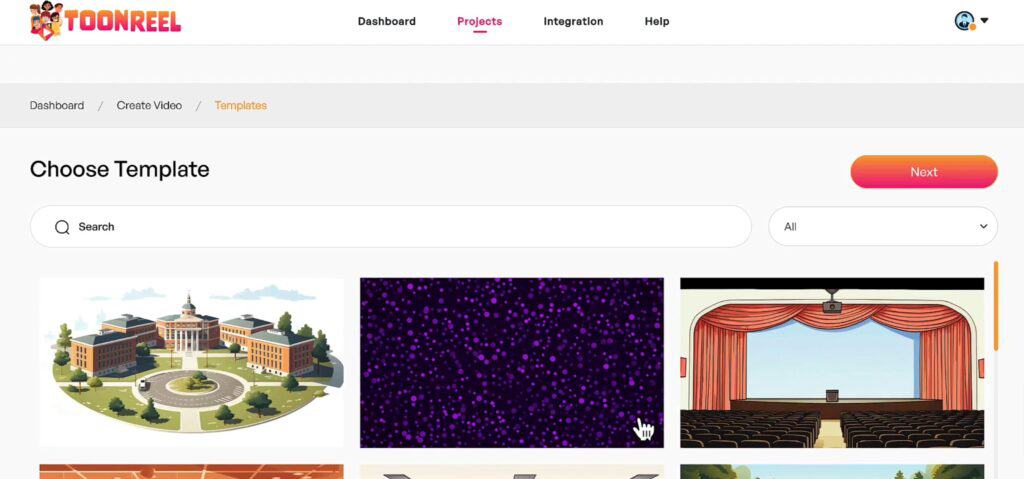Select the partially visible orange template

(x=191, y=472)
